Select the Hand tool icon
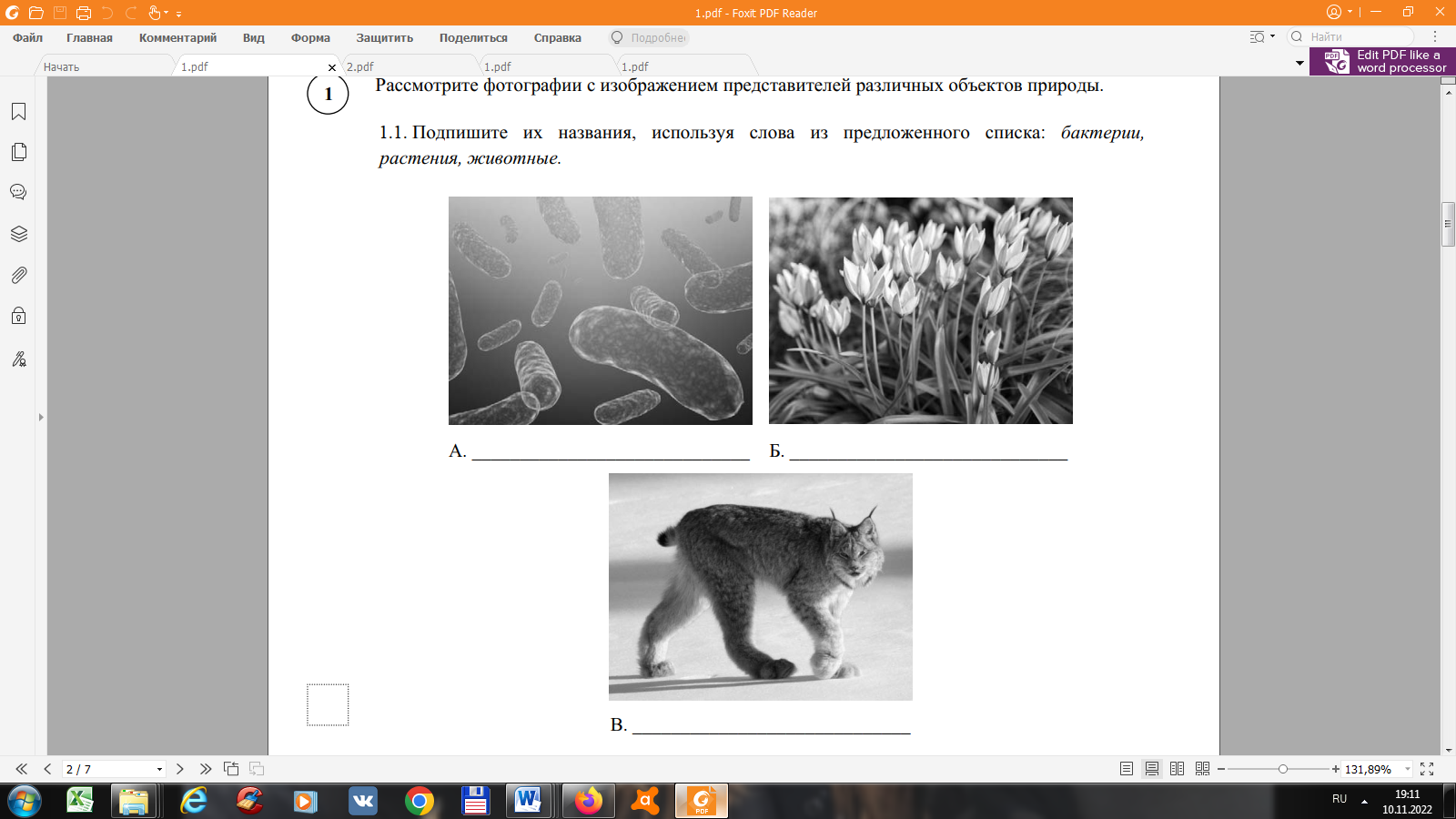The height and width of the screenshot is (819, 1456). coord(154,13)
